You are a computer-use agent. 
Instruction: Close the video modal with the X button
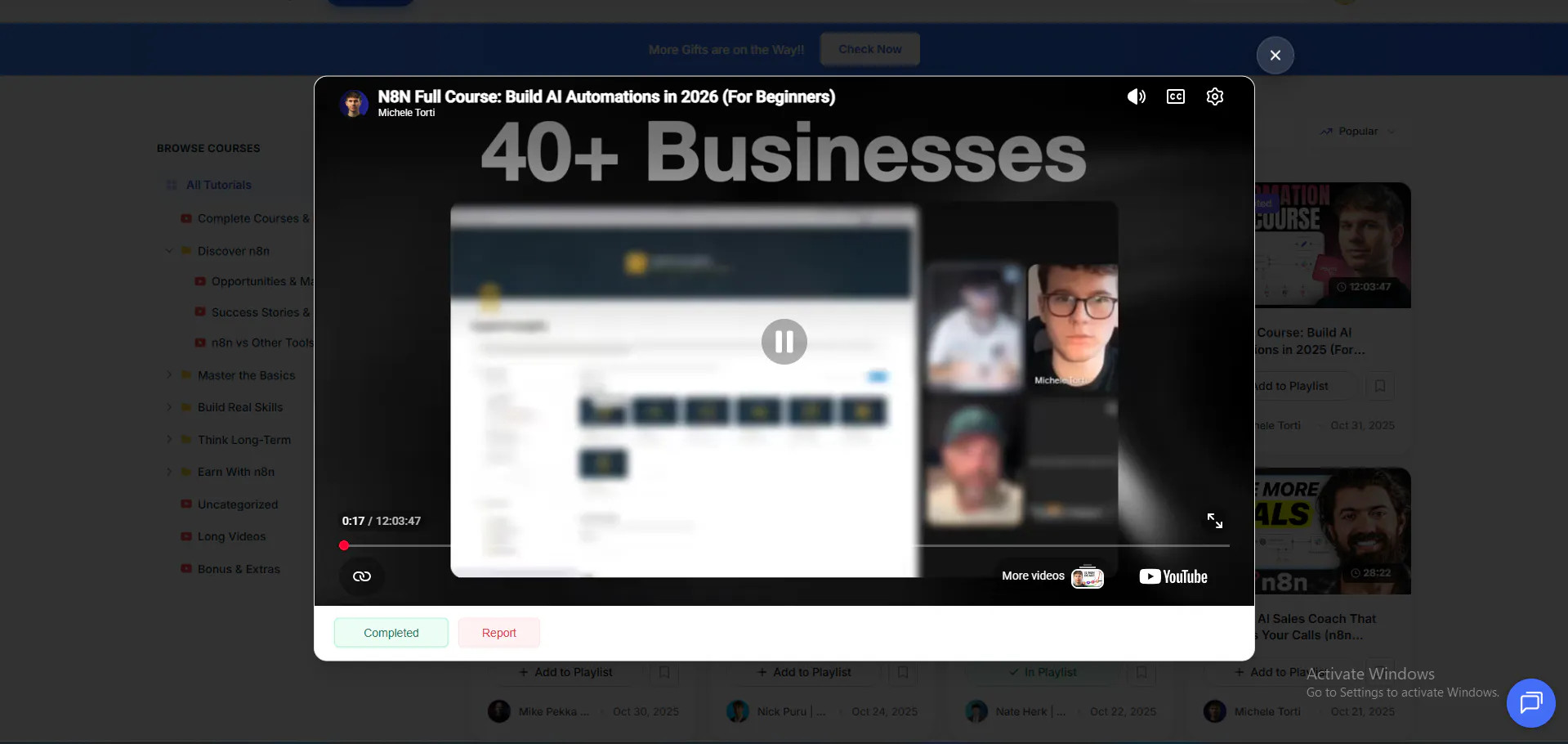tap(1275, 56)
